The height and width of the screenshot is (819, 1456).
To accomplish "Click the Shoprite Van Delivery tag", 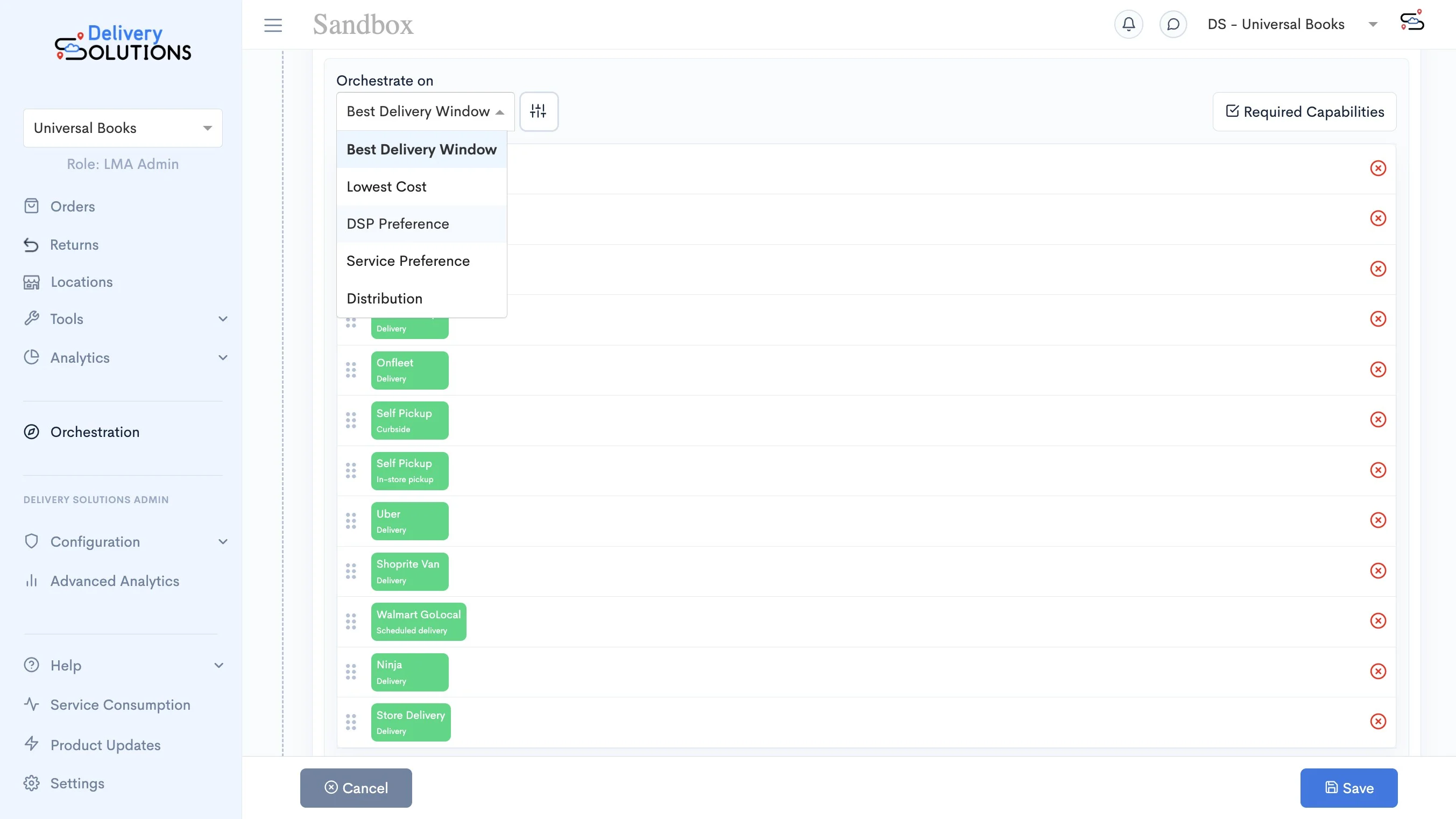I will (x=410, y=572).
